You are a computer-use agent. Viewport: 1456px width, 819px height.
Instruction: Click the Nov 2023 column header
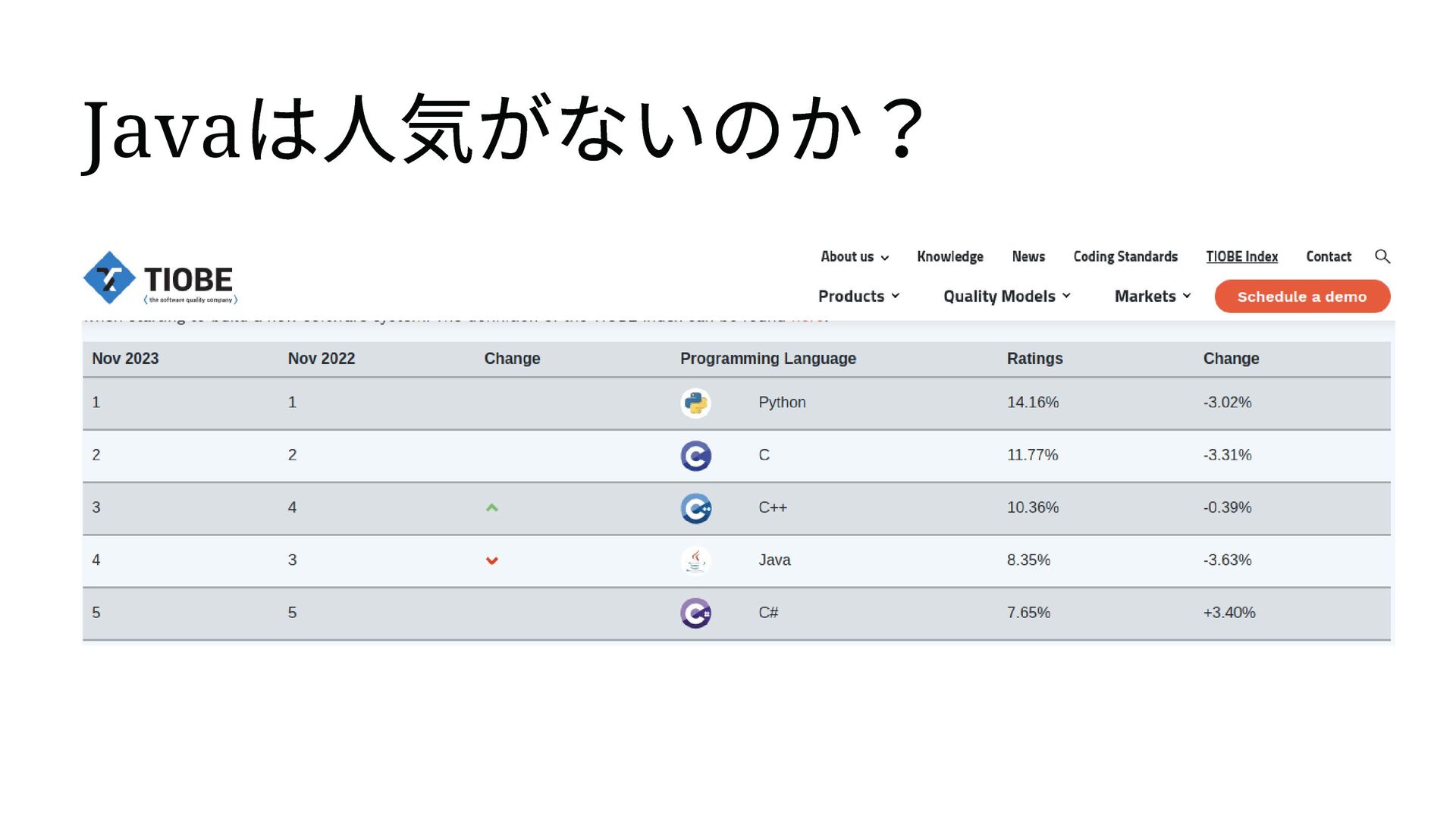125,359
